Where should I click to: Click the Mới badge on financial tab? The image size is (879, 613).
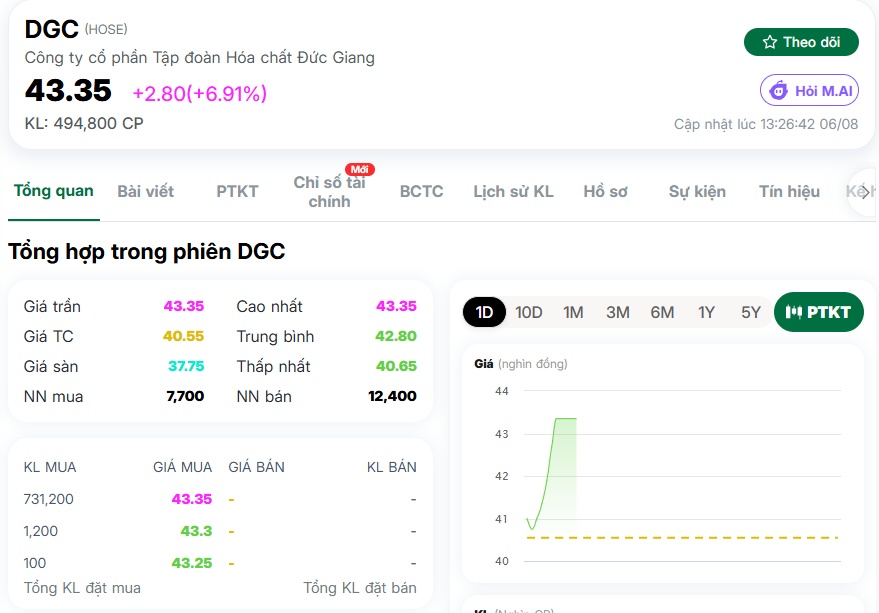pyautogui.click(x=360, y=169)
